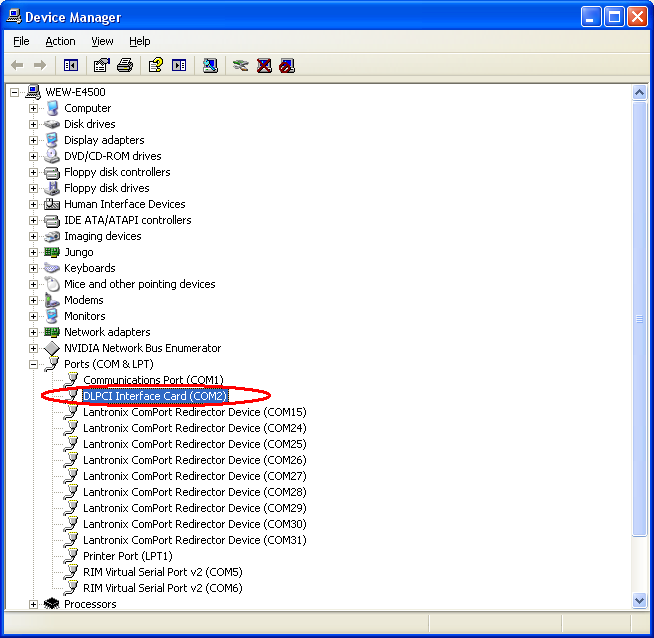654x638 pixels.
Task: Select RIM Virtual Serial Port v2 (COM5)
Action: point(162,572)
